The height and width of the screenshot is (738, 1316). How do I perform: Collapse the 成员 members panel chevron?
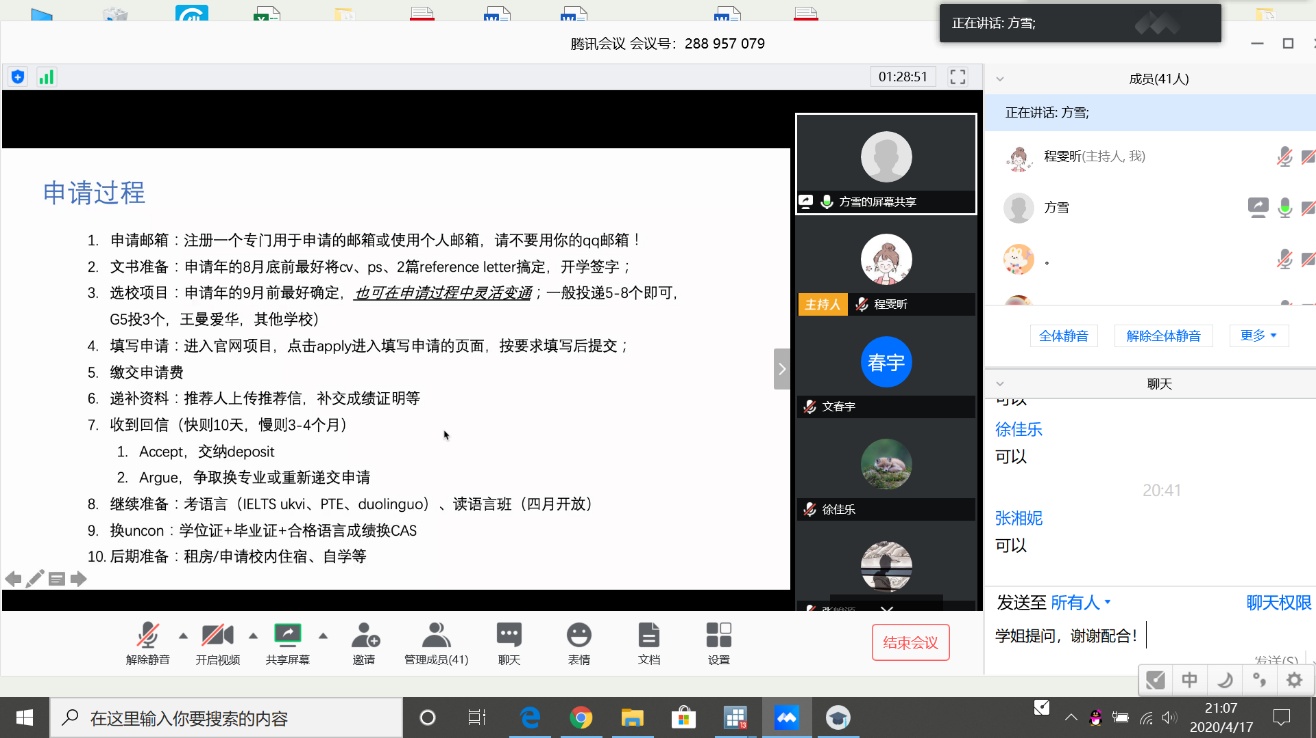1001,77
